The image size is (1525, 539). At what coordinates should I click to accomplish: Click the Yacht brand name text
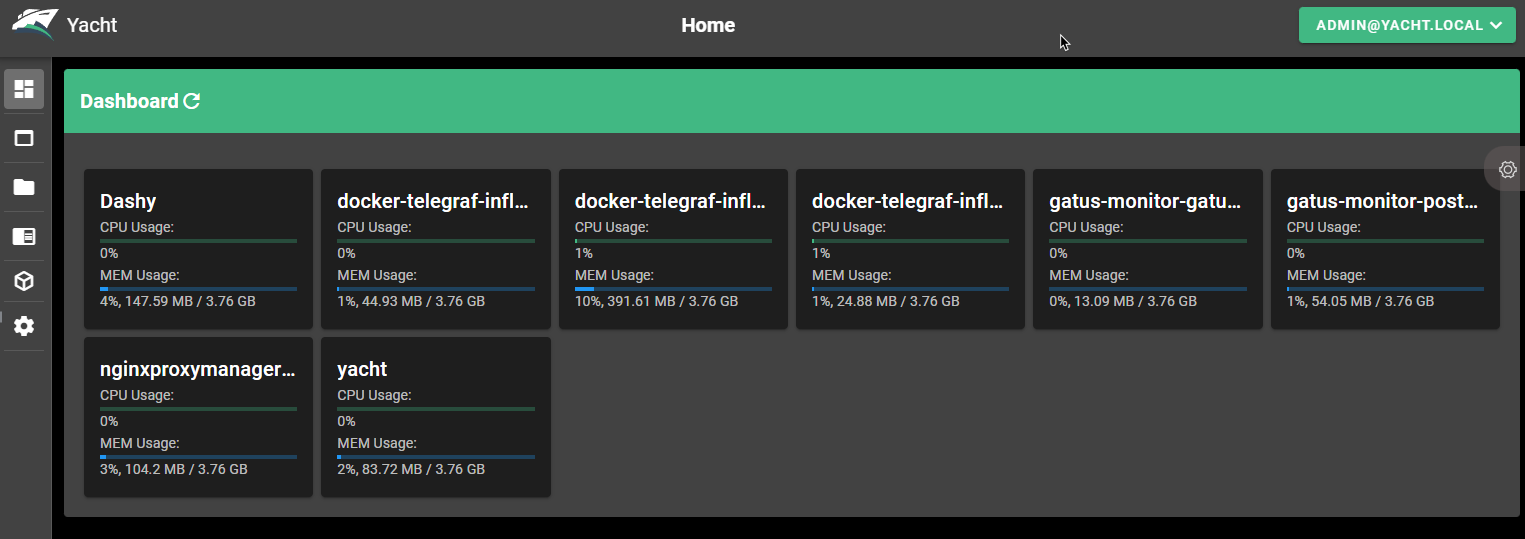92,25
